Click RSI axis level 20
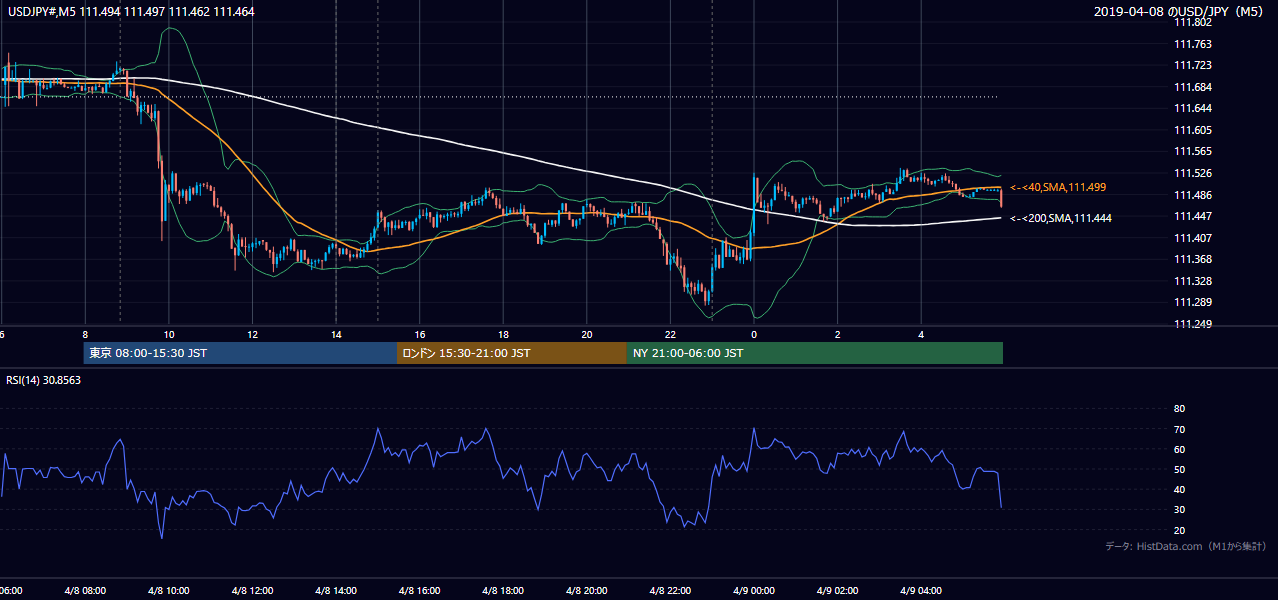The height and width of the screenshot is (600, 1278). tap(1179, 530)
